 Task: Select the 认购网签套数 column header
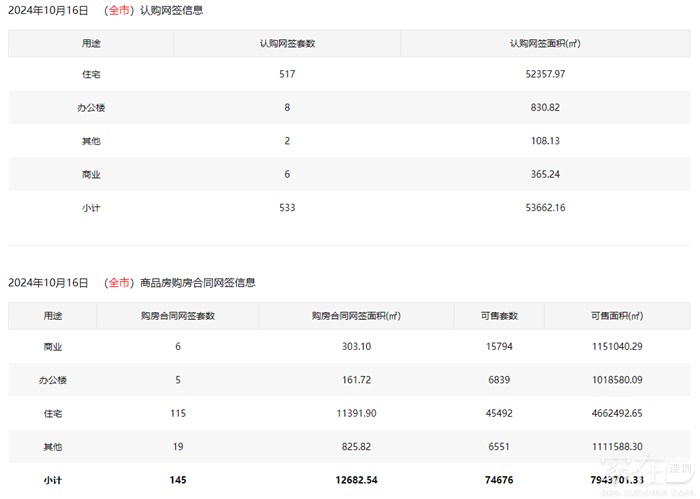[x=287, y=43]
